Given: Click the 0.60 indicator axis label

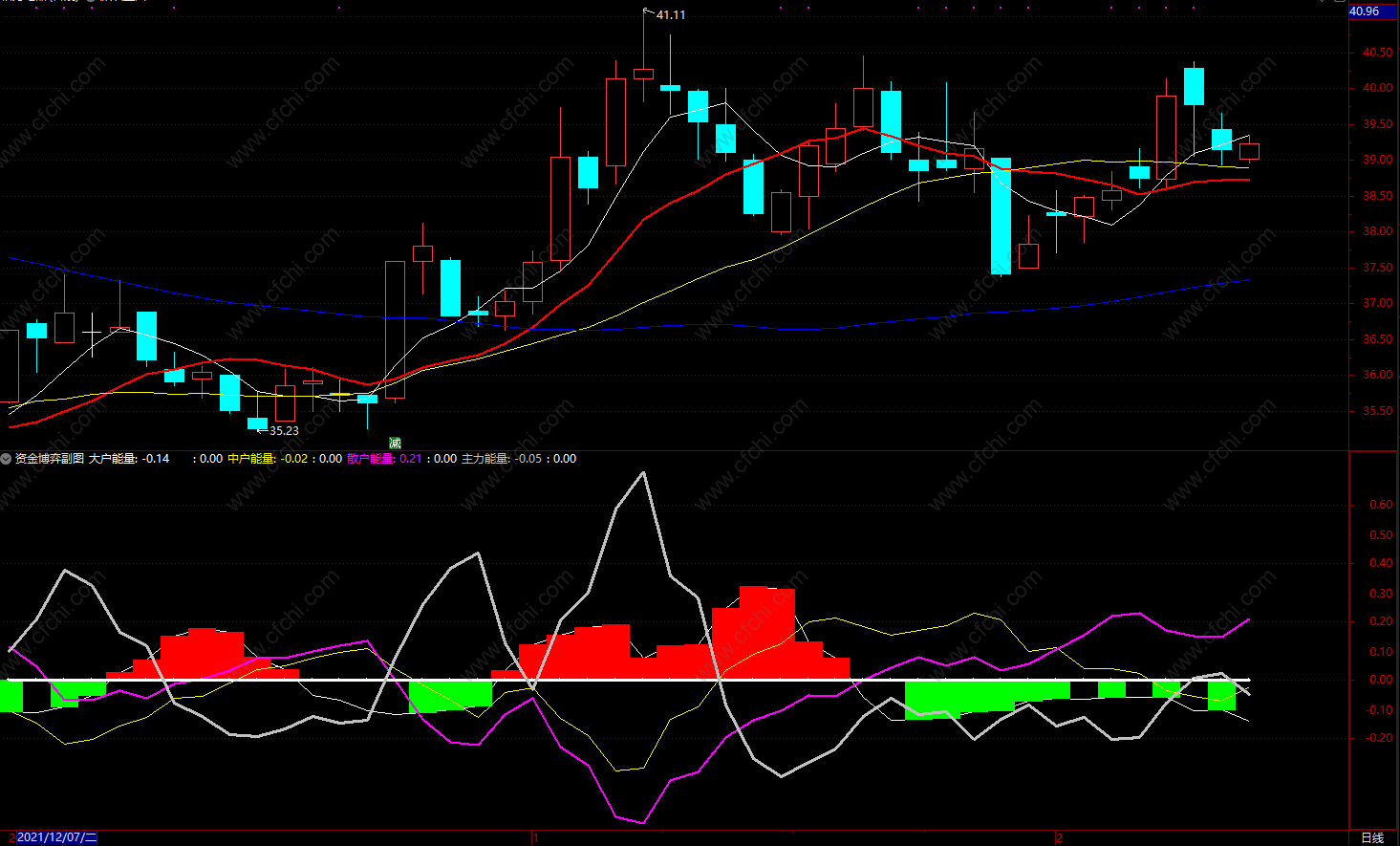Looking at the screenshot, I should (x=1381, y=505).
